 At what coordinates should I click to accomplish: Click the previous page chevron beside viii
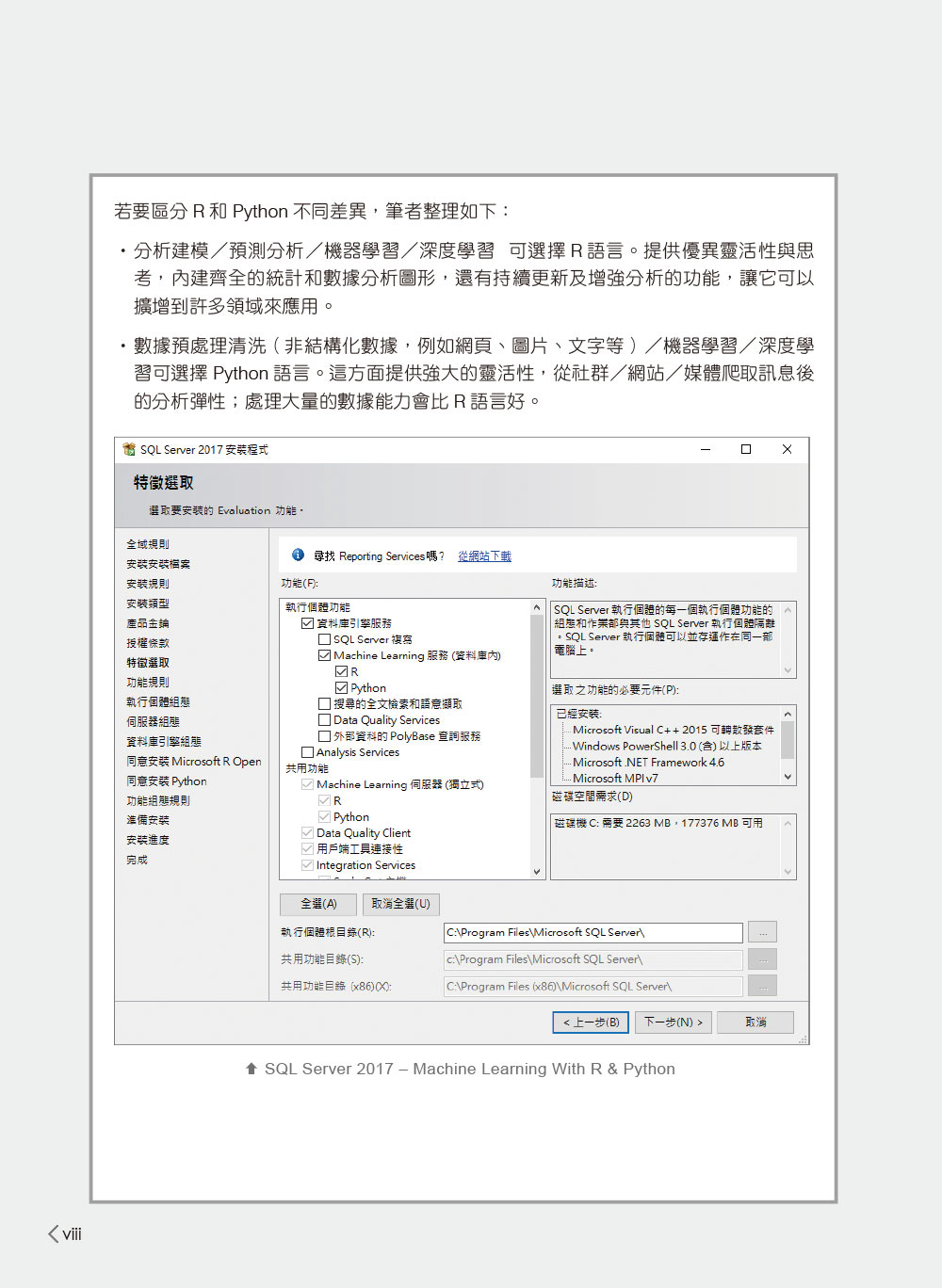54,1233
